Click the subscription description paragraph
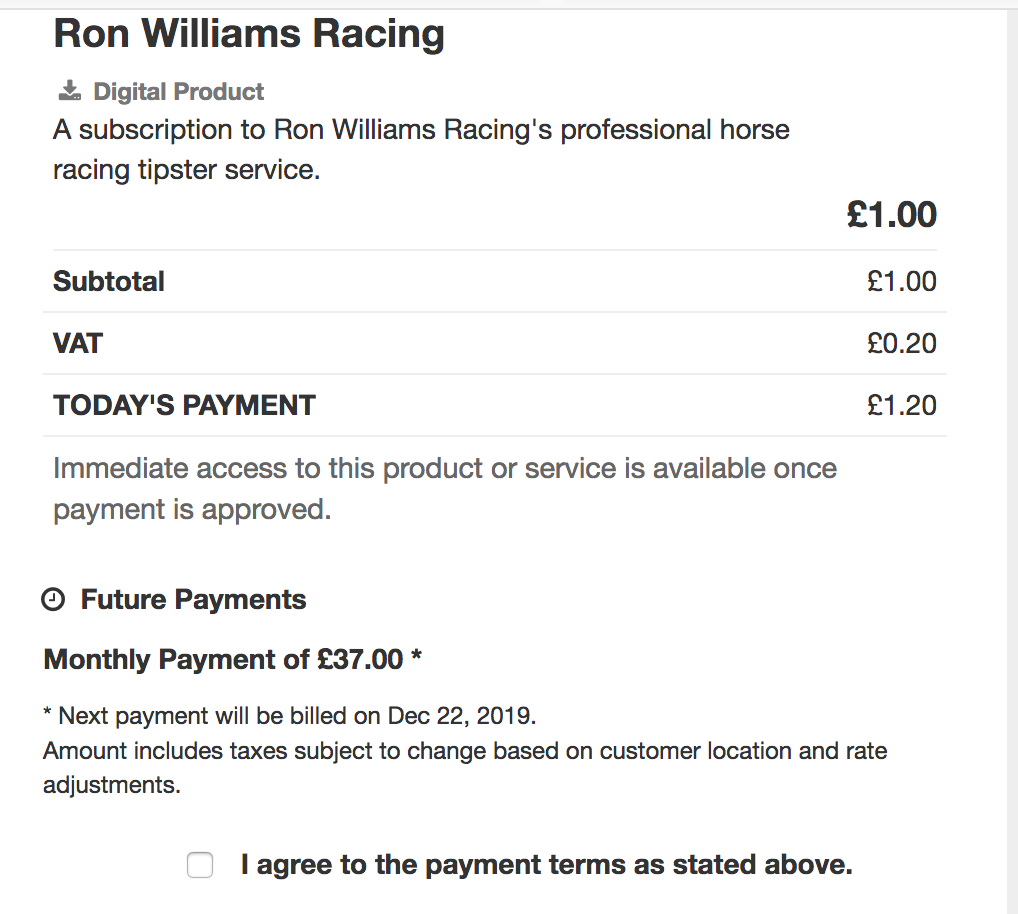The width and height of the screenshot is (1018, 914). click(x=421, y=149)
